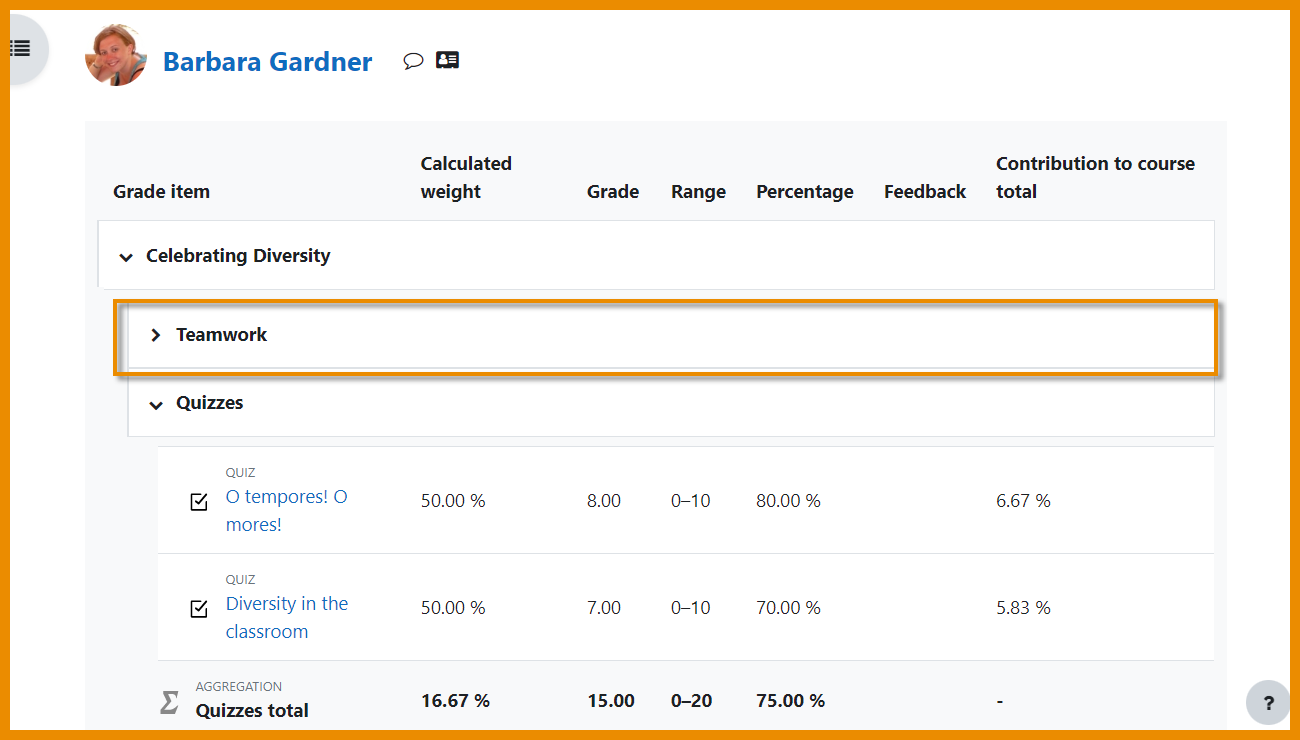
Task: Click the quiz icon beside Diversity in the classroom
Action: click(x=199, y=608)
